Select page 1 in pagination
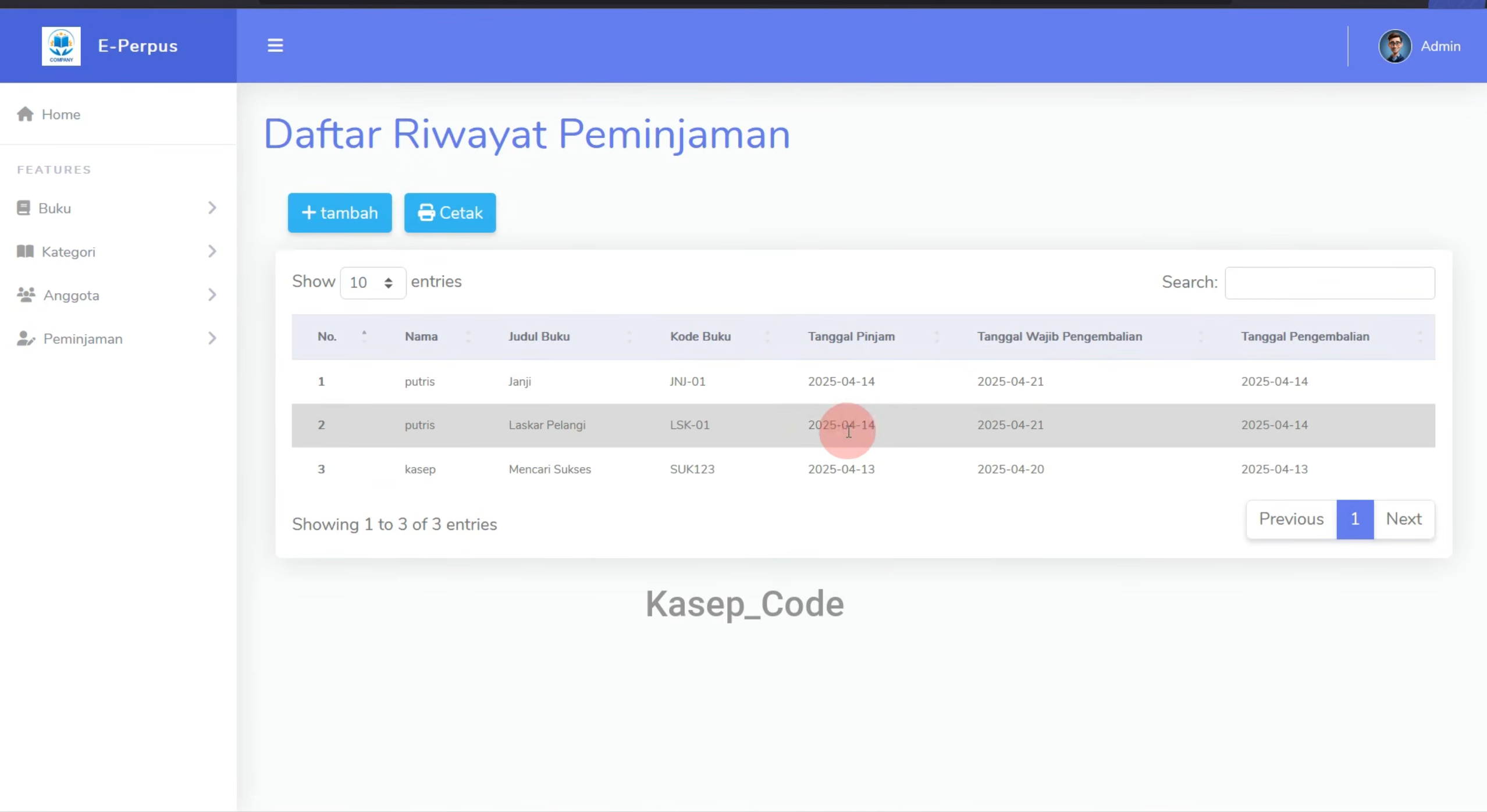1487x812 pixels. [1355, 519]
